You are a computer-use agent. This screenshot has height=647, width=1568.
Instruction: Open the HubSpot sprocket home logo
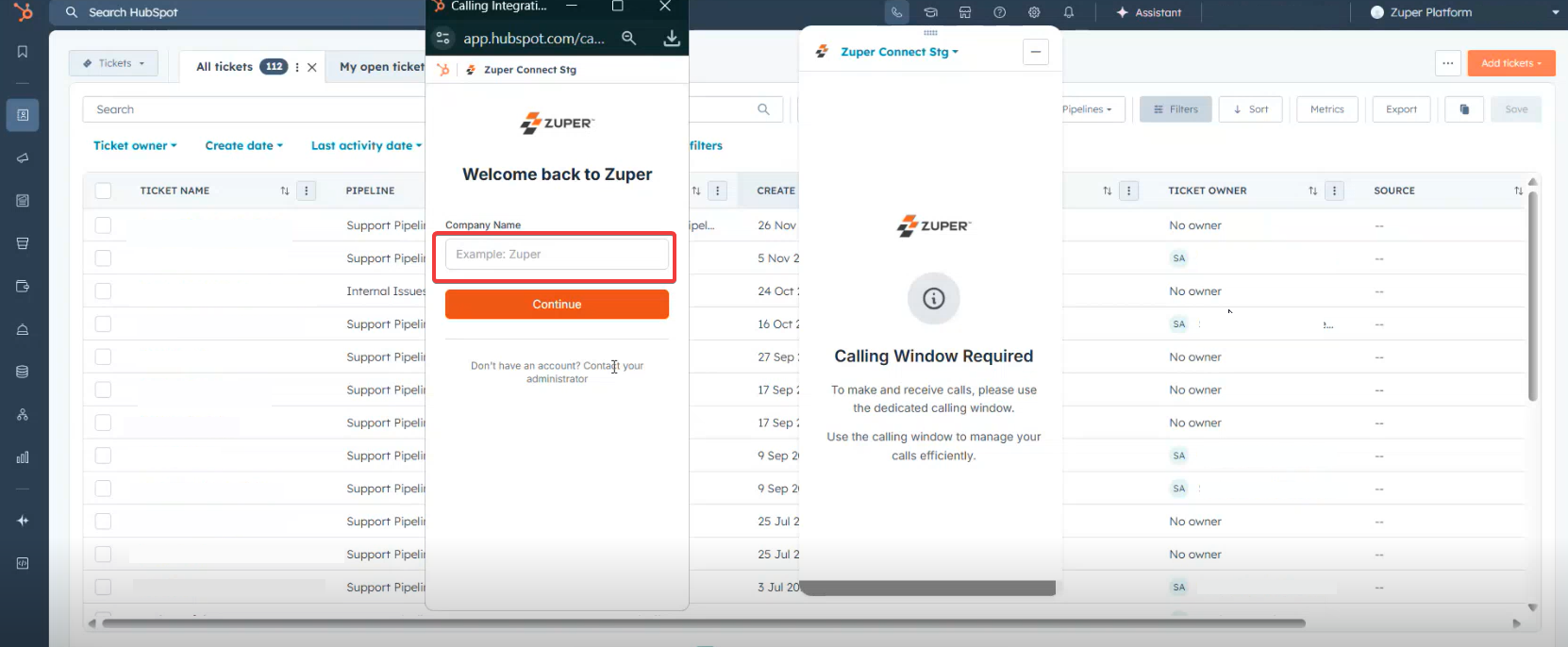click(23, 12)
